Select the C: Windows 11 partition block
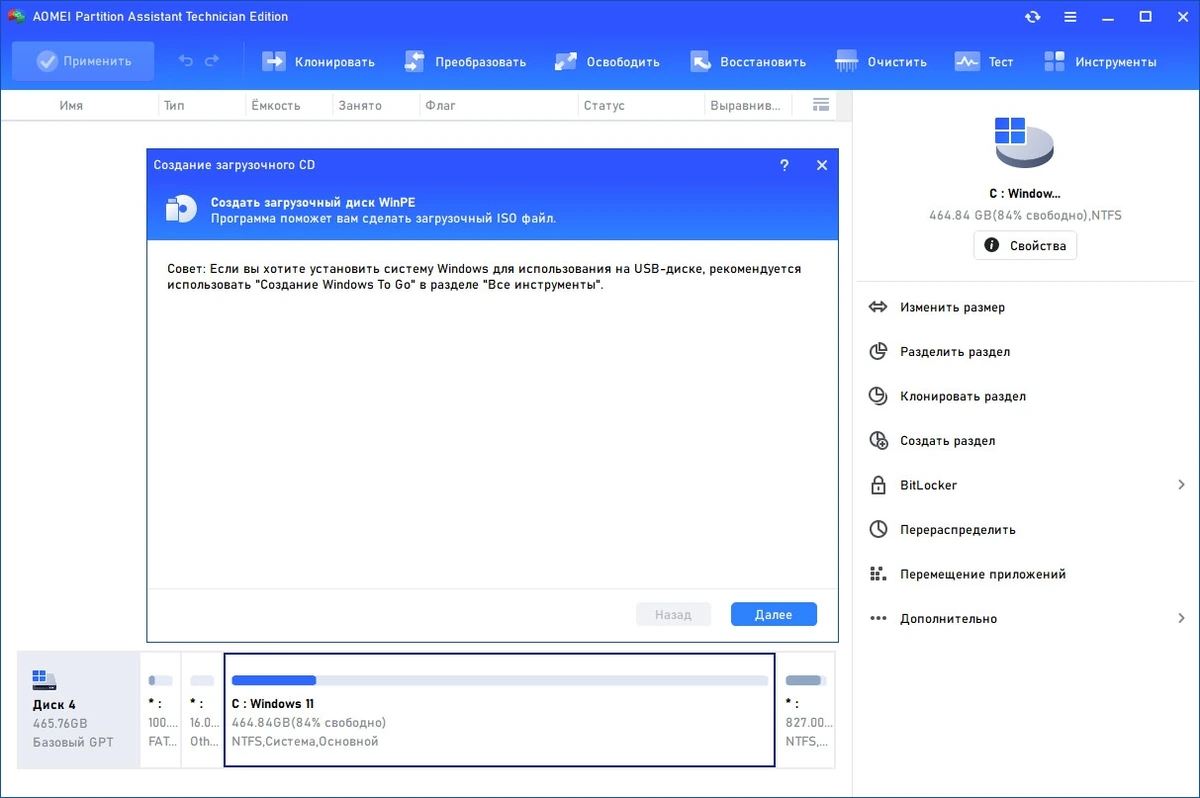 point(499,710)
